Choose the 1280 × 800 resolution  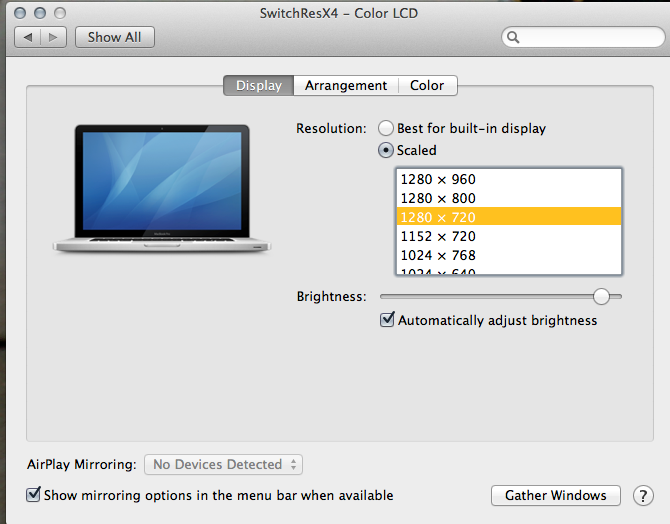pos(509,198)
